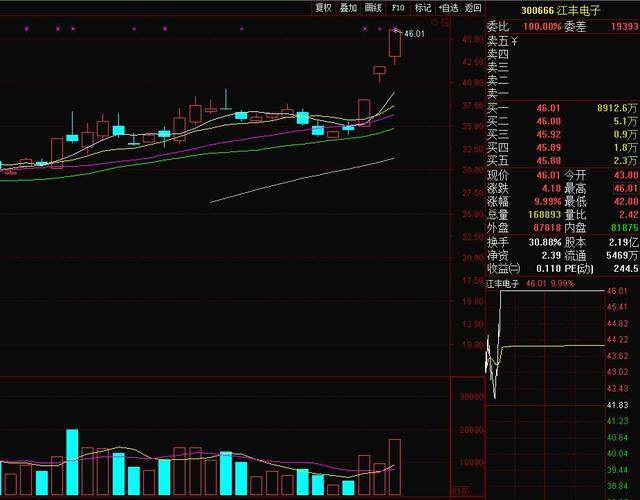Viewport: 640px width, 500px height.
Task: Click the 总量 total volume 168893
Action: coord(545,215)
